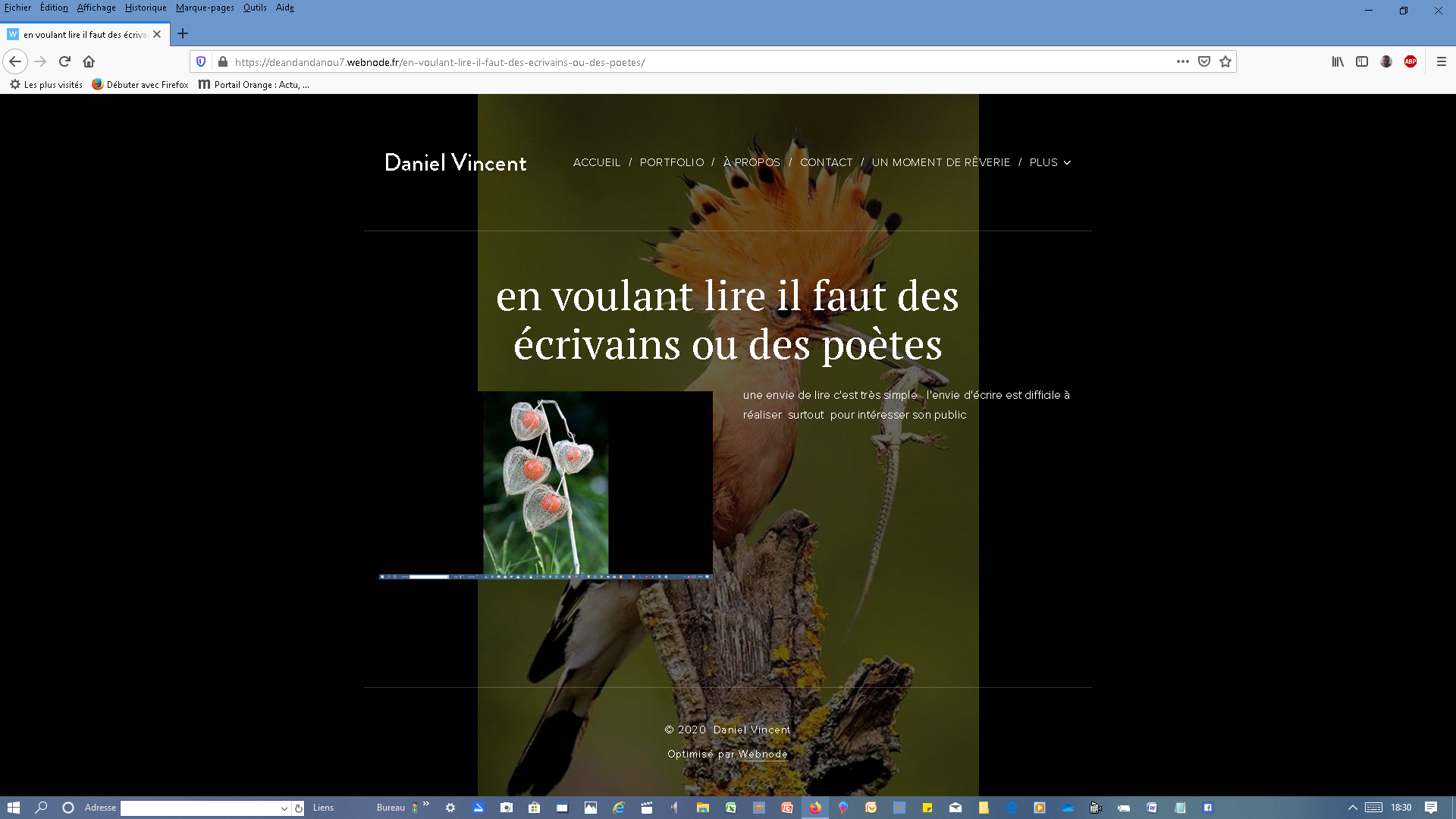Bookmark this page with the star icon
The width and height of the screenshot is (1456, 819).
pyautogui.click(x=1225, y=61)
